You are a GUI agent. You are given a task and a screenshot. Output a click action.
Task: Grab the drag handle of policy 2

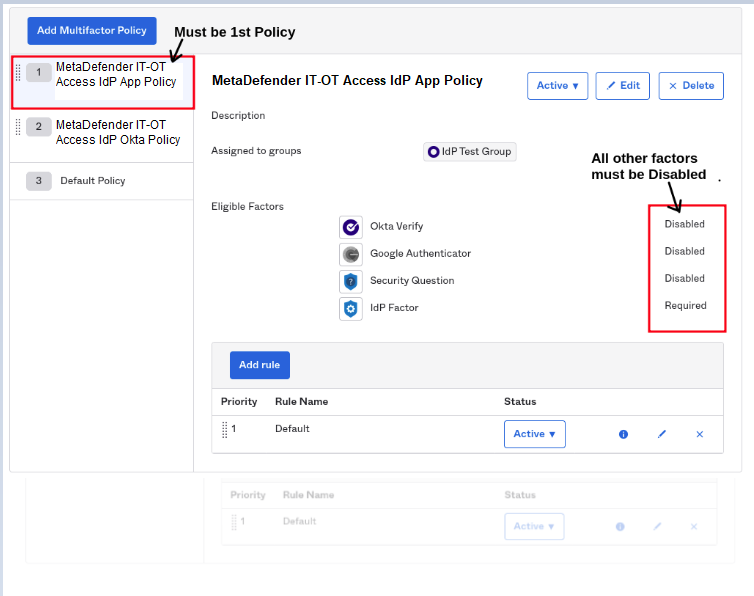coord(18,126)
